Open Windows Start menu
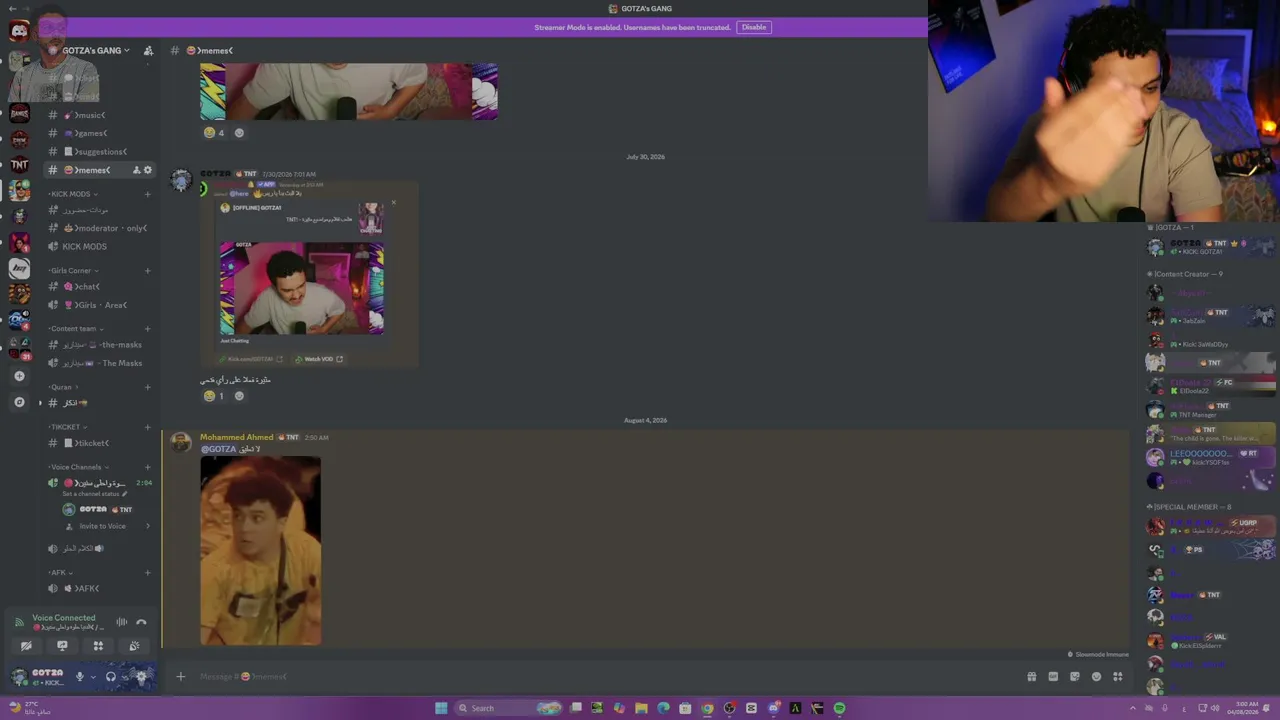 (x=441, y=708)
